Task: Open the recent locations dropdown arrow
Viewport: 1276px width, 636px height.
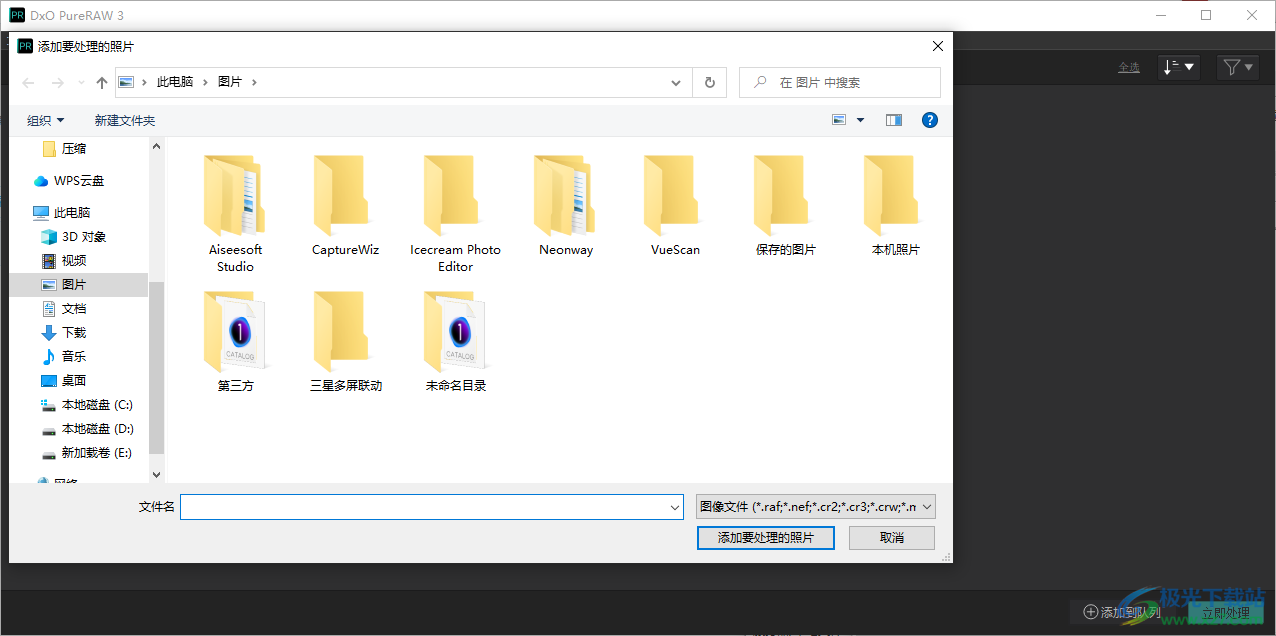Action: tap(81, 83)
